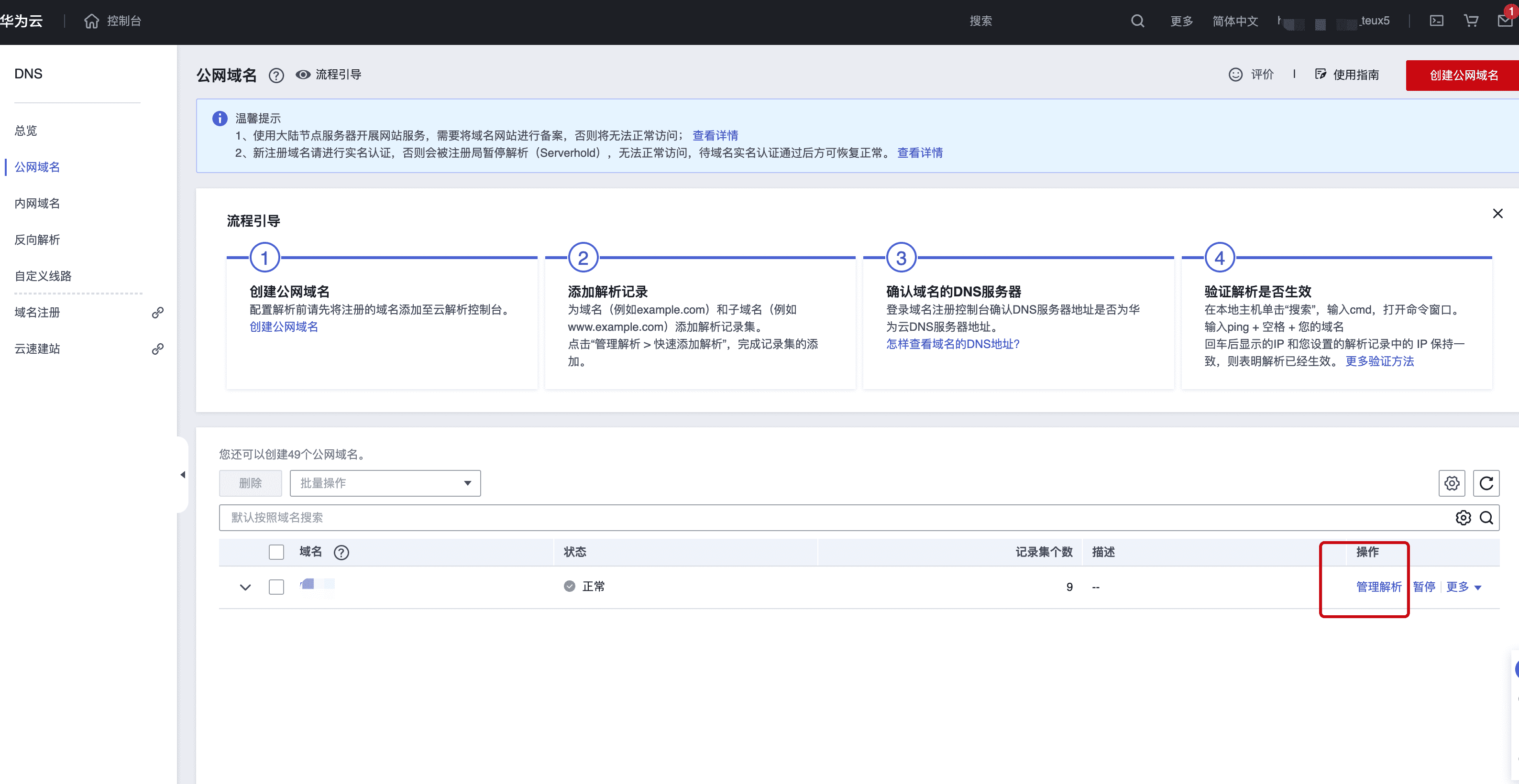Click the help icon beside 公网域名 title
Image resolution: width=1519 pixels, height=784 pixels.
tap(276, 76)
